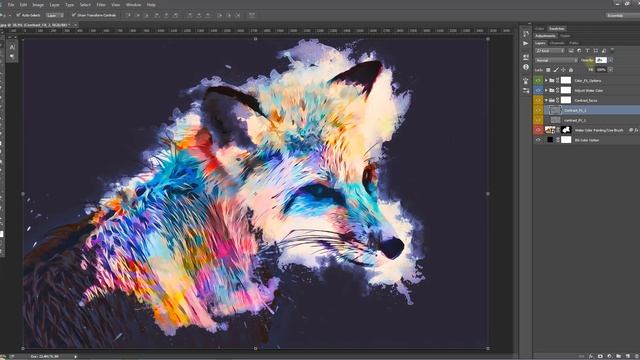This screenshot has width=640, height=360.
Task: Open the Opacity slider arrow
Action: (611, 60)
